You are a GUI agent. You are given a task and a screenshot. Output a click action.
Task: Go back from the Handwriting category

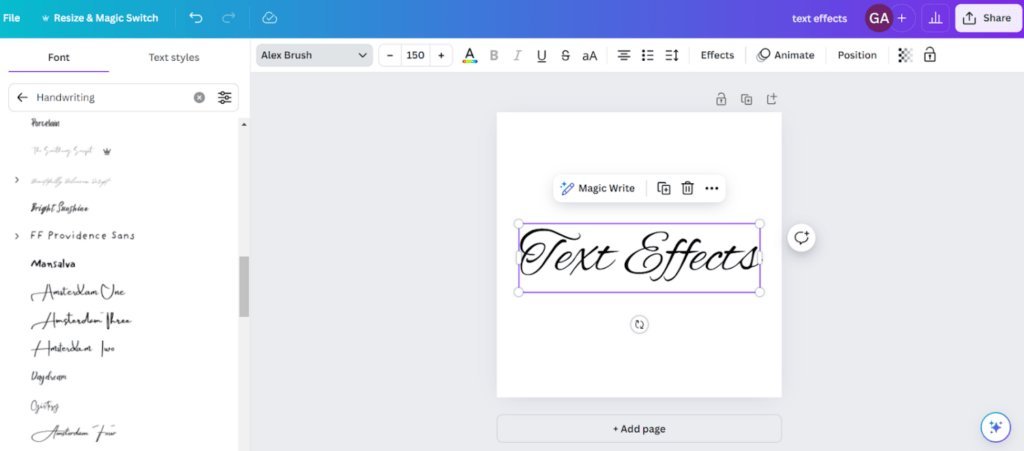tap(22, 97)
